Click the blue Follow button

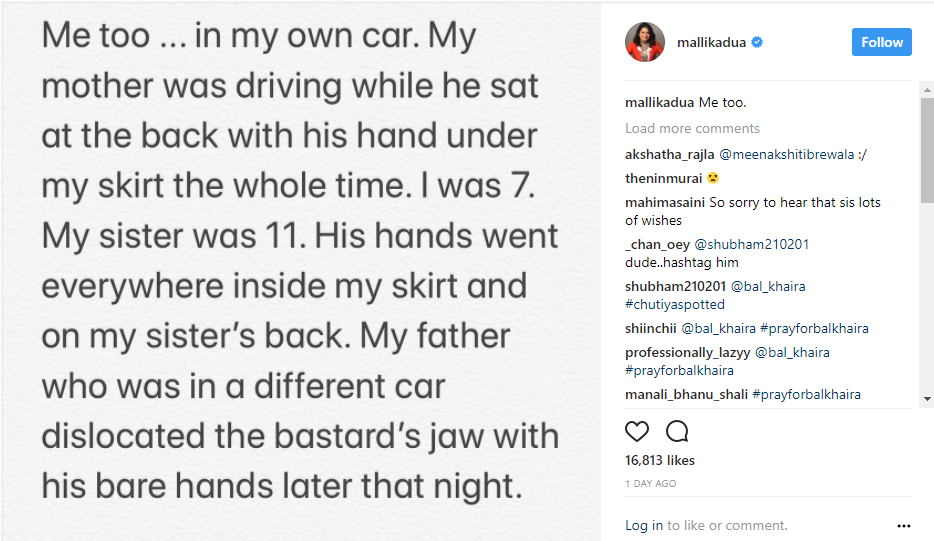[881, 42]
